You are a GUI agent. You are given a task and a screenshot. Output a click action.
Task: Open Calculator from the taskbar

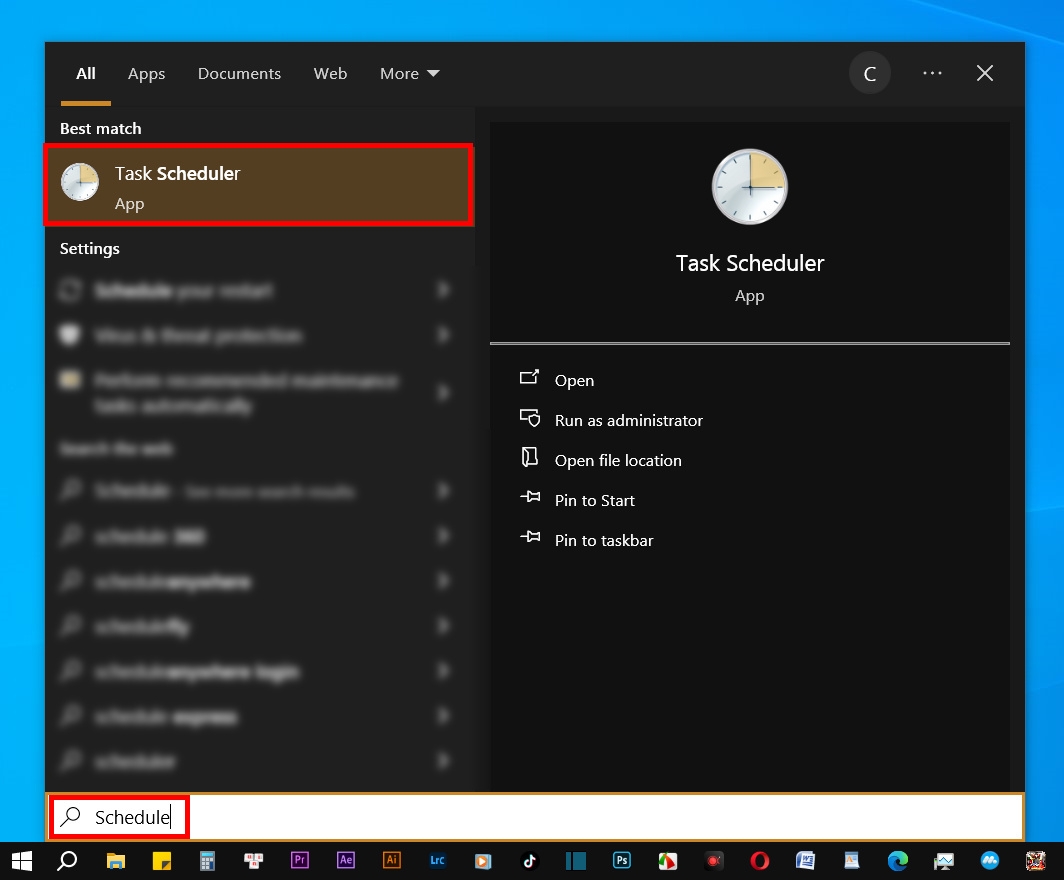tap(207, 861)
